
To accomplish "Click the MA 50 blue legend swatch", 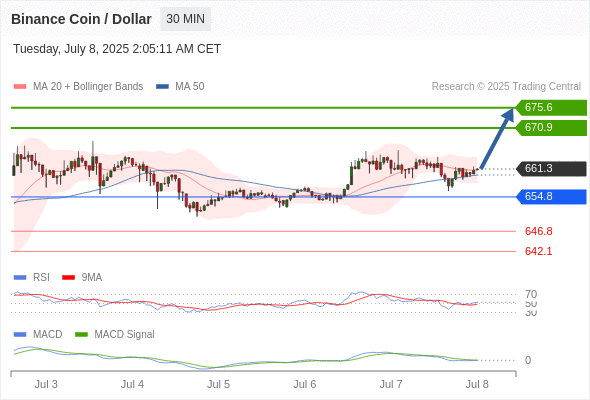I will tap(163, 87).
